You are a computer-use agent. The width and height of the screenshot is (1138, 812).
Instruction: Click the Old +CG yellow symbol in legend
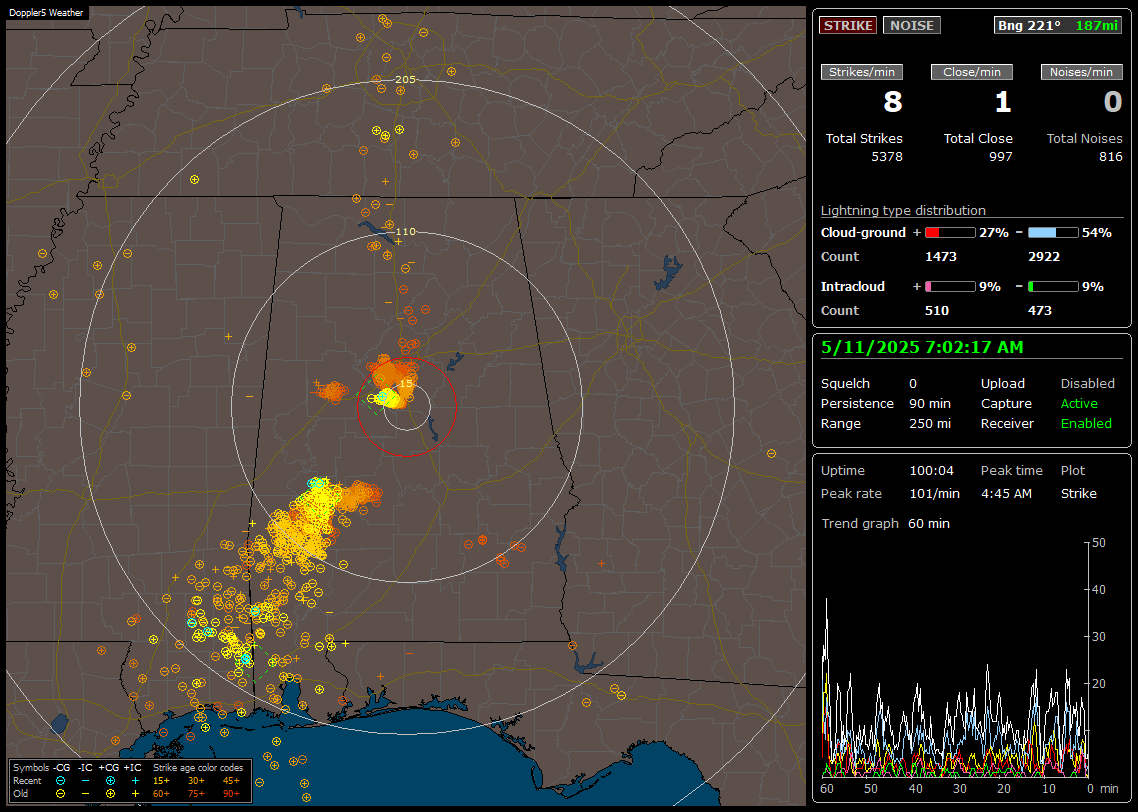click(110, 794)
